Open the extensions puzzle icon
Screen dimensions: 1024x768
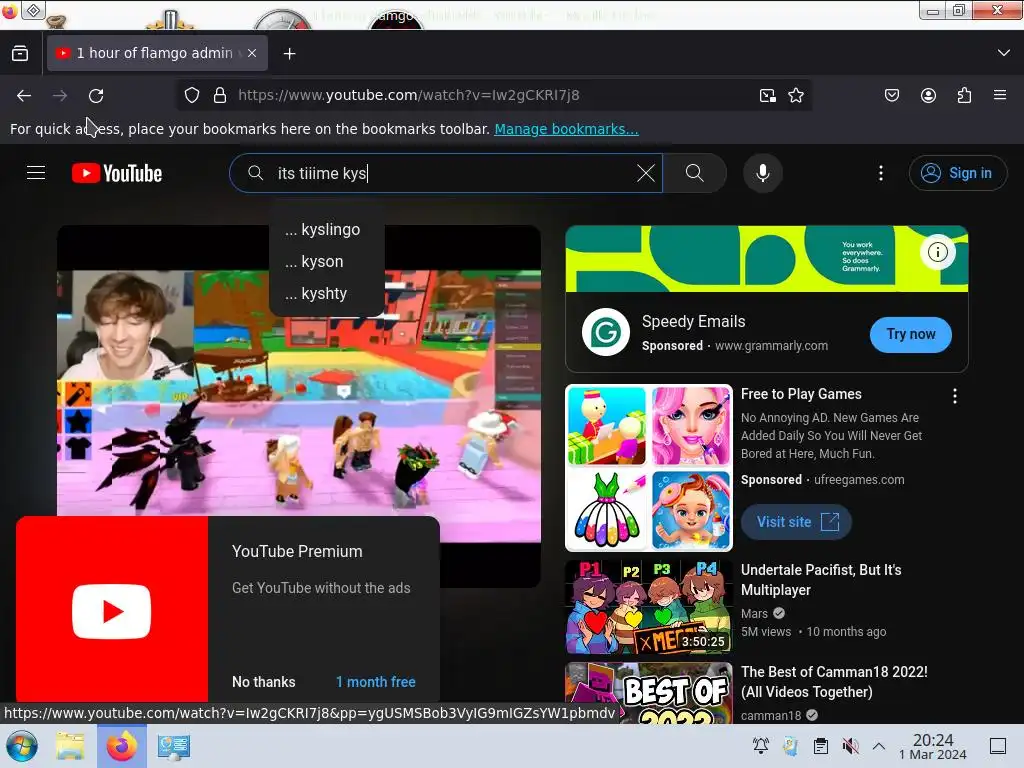coord(965,95)
